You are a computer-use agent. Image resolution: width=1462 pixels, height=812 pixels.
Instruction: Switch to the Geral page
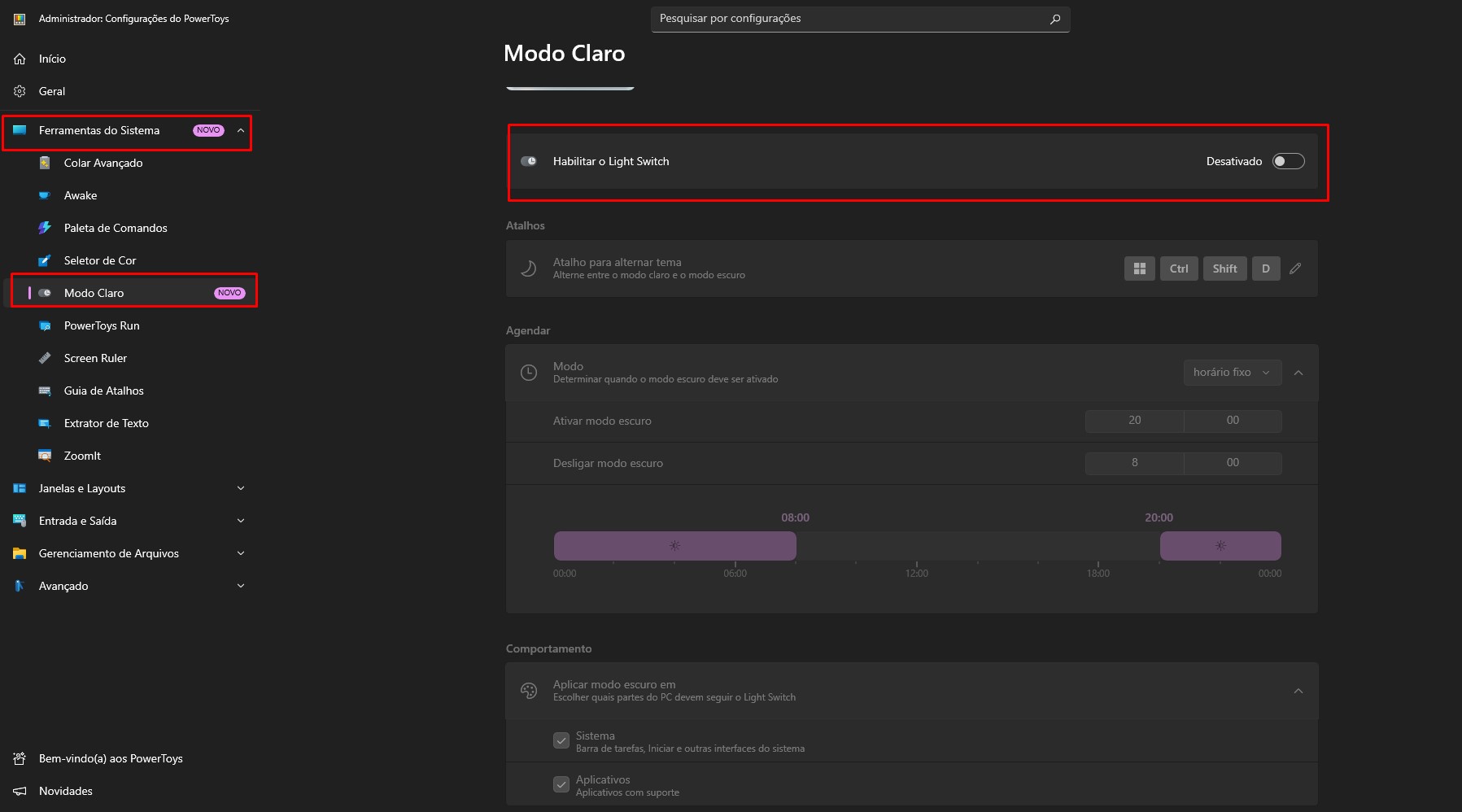pyautogui.click(x=51, y=90)
